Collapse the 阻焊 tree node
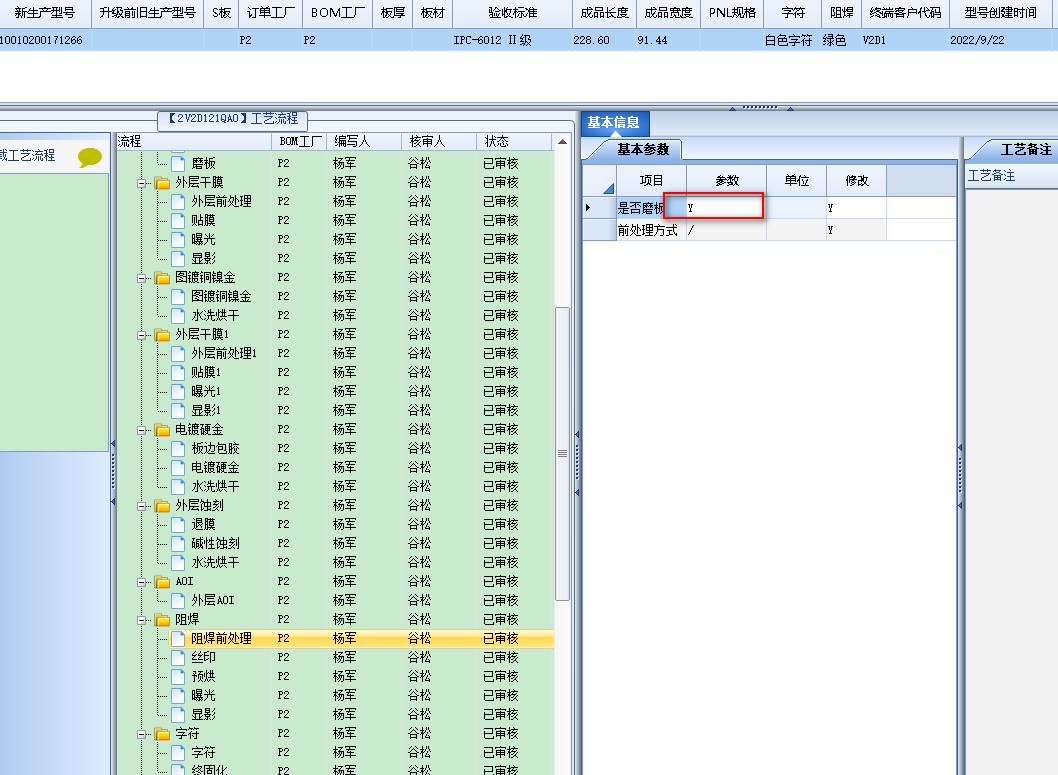Image resolution: width=1058 pixels, height=775 pixels. coord(142,621)
